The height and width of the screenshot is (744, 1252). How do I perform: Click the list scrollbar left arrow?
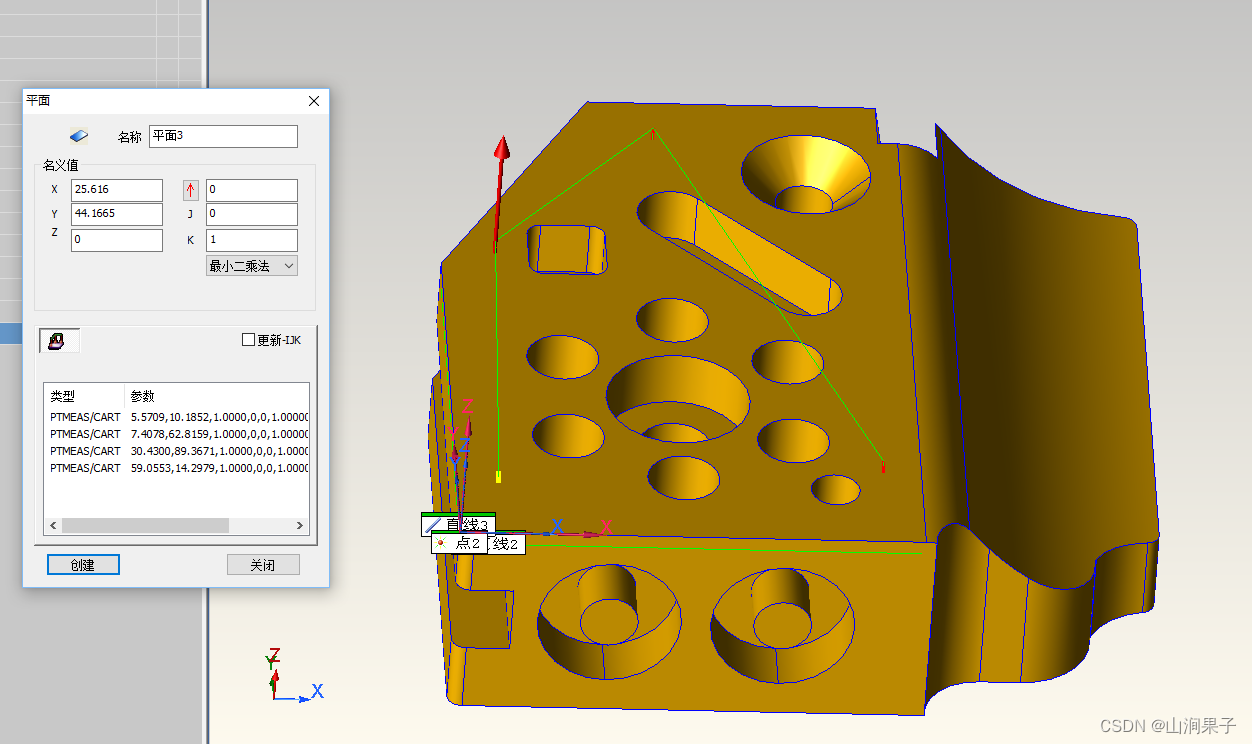(53, 525)
